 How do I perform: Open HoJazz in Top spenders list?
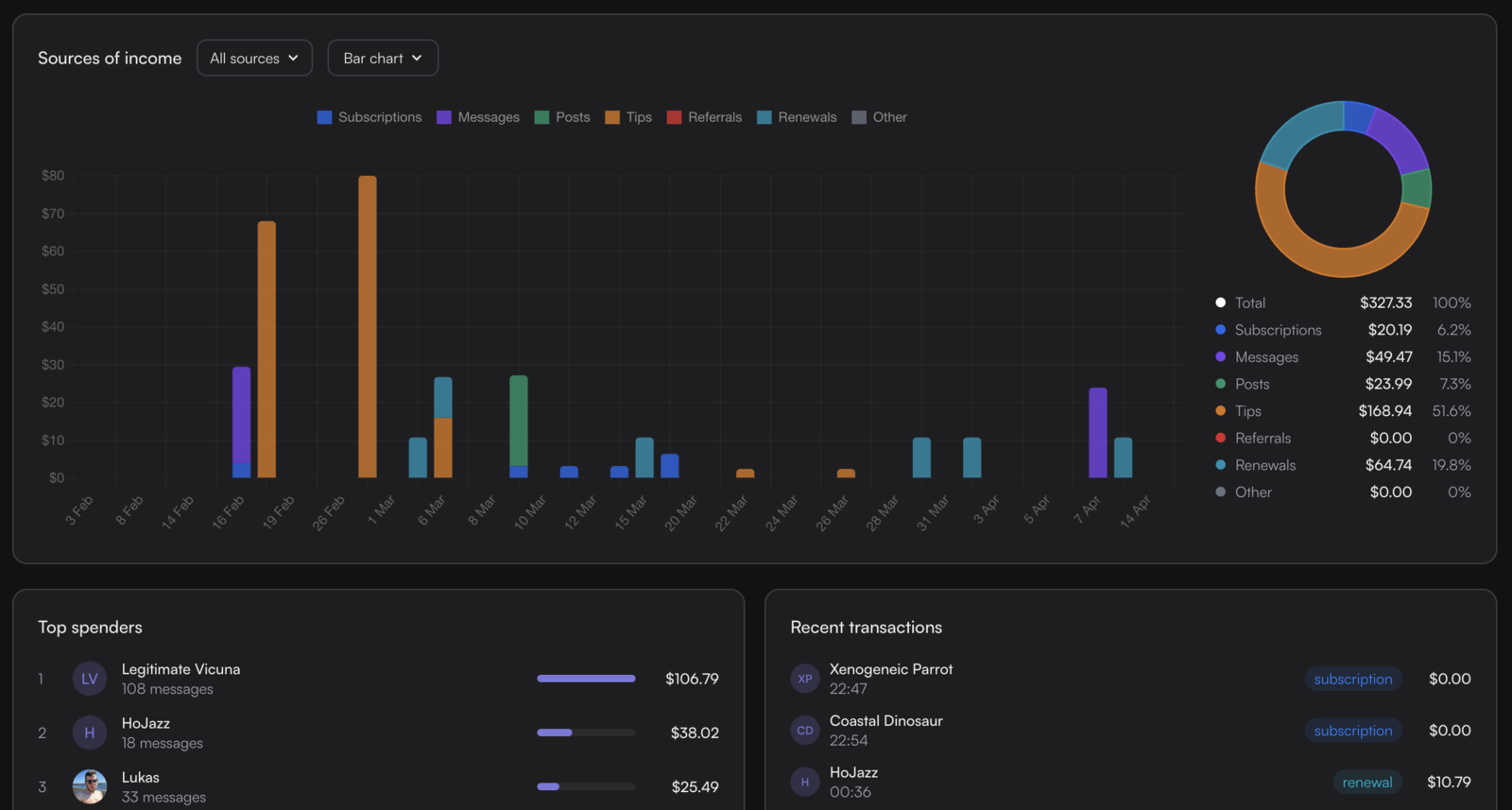tap(146, 723)
